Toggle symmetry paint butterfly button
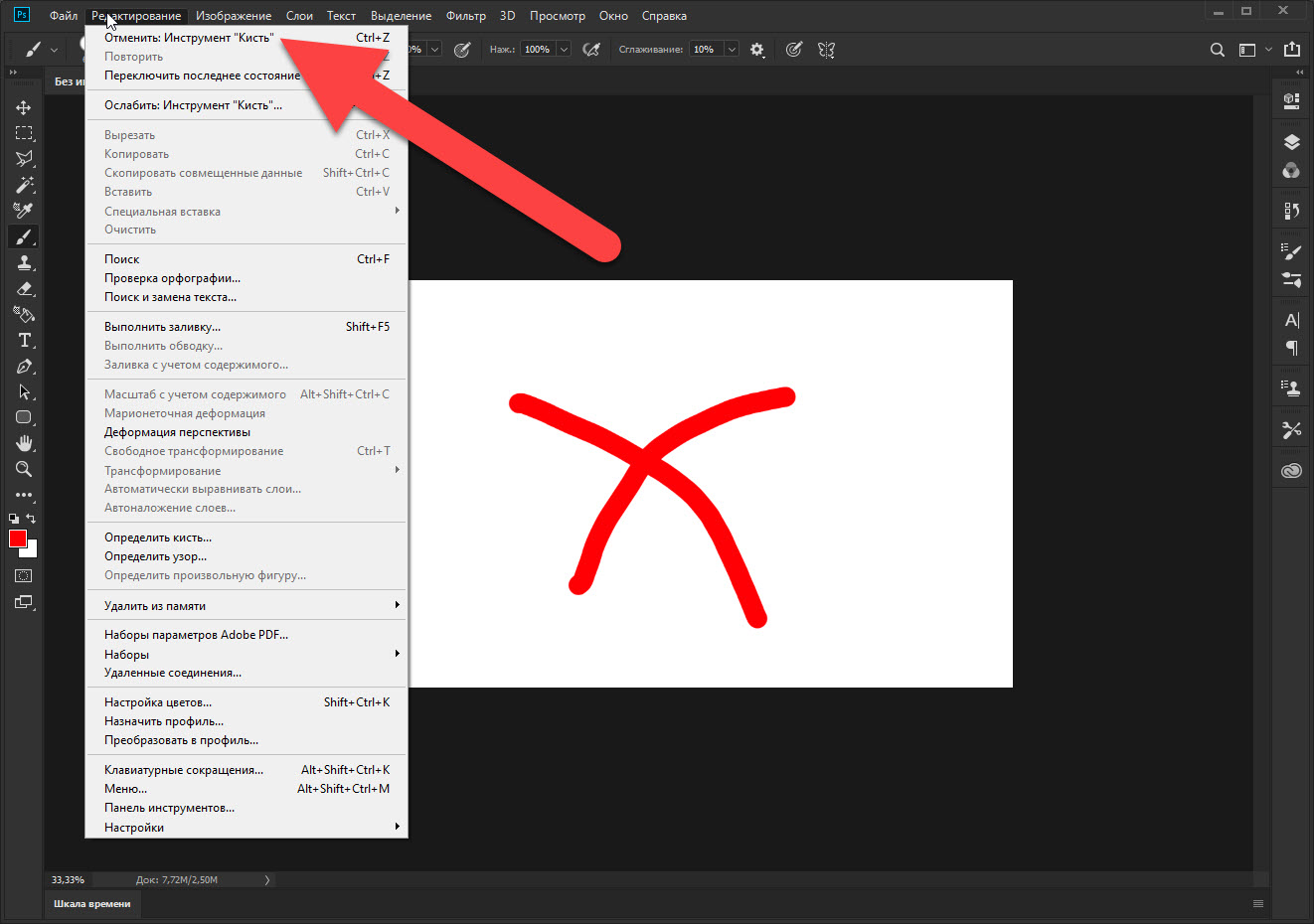This screenshot has width=1314, height=924. coord(826,50)
